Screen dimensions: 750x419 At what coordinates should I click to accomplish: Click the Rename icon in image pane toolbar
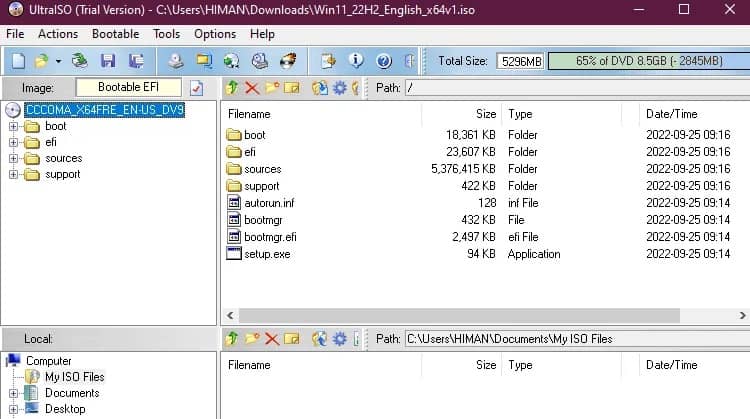tap(292, 88)
